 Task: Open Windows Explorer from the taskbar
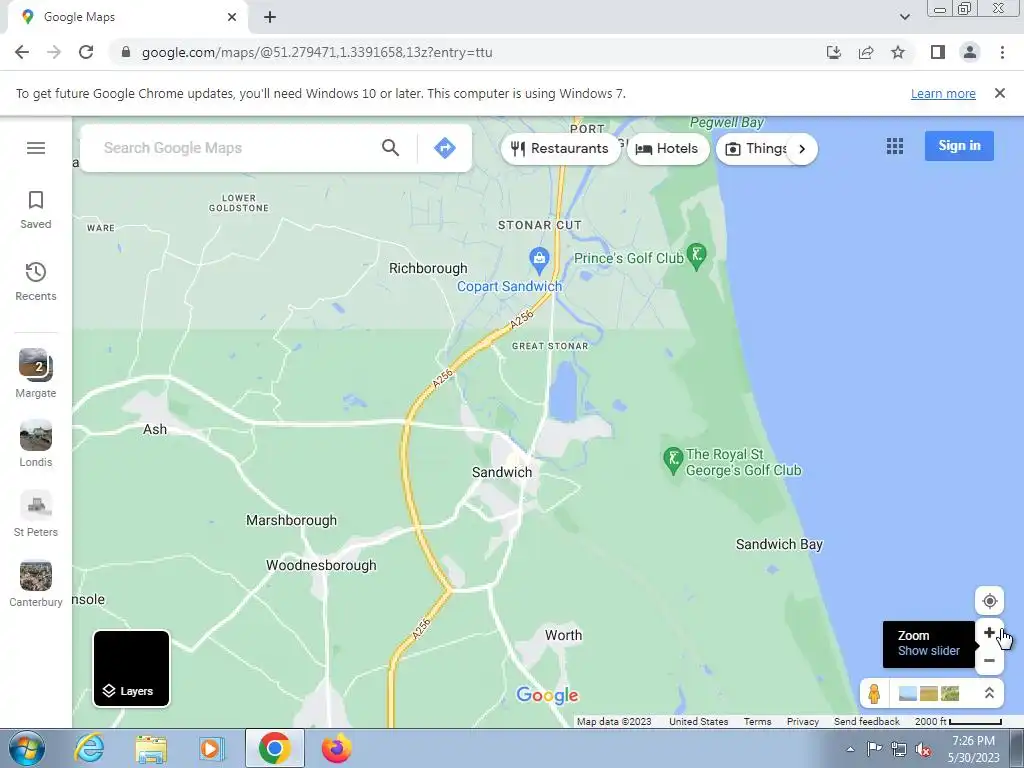click(x=151, y=748)
